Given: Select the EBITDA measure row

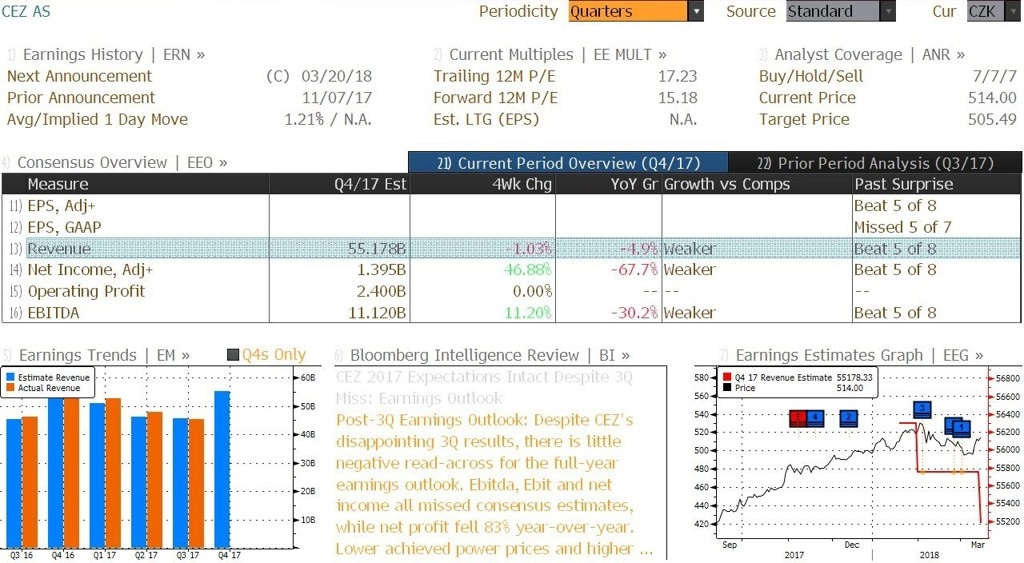Looking at the screenshot, I should coord(511,313).
